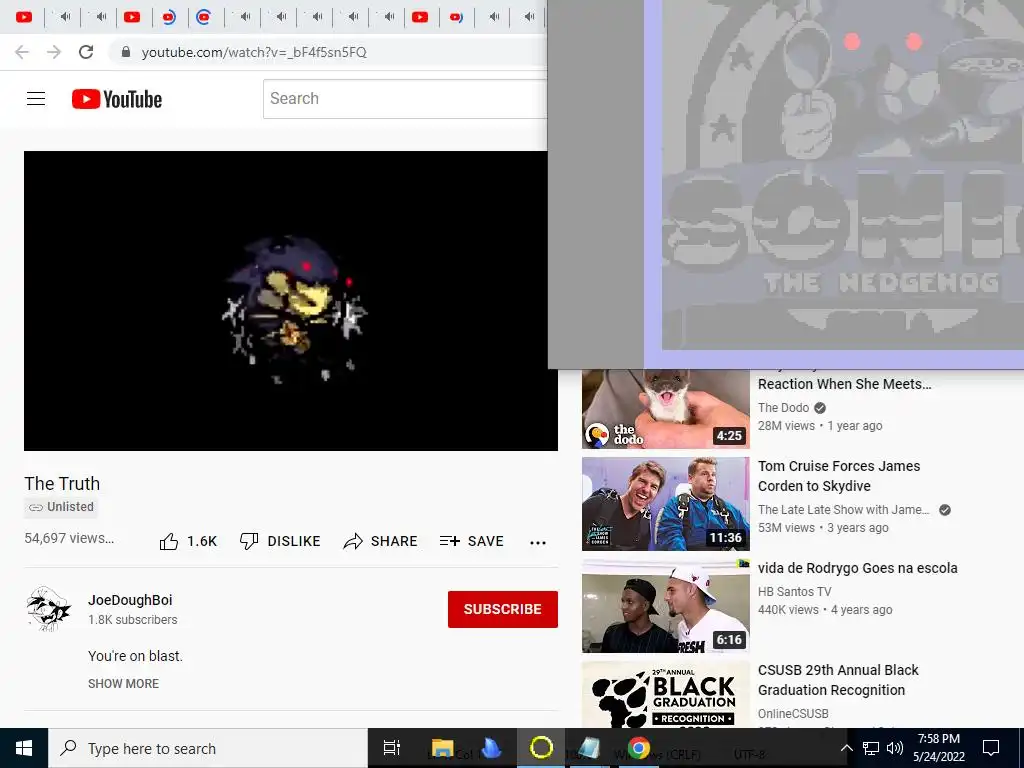Click the 54,697 views count text

(x=69, y=538)
